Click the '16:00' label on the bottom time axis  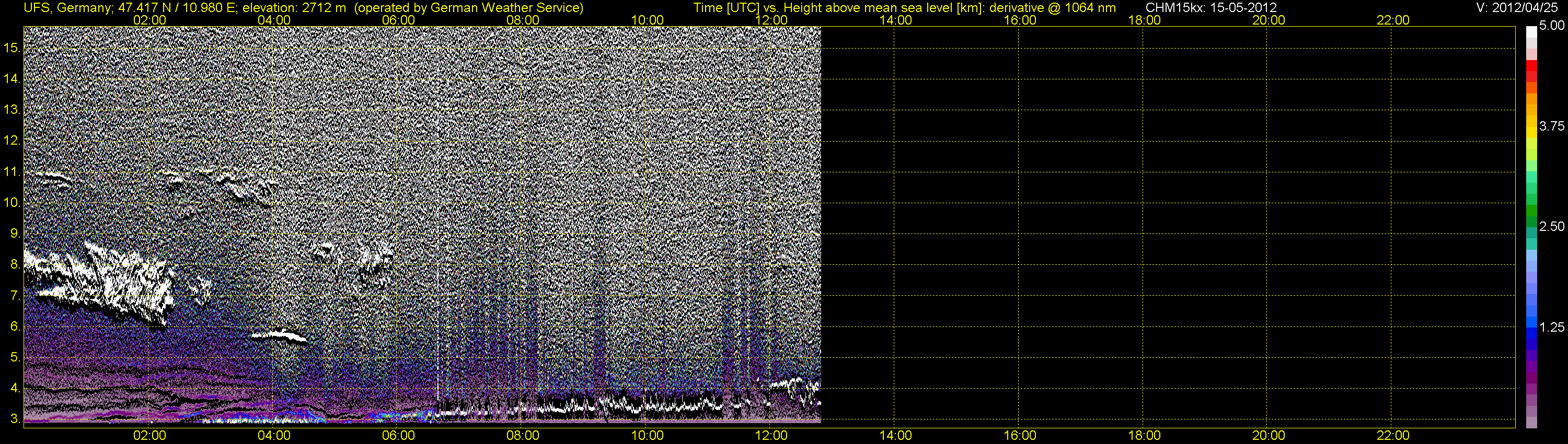(1020, 435)
